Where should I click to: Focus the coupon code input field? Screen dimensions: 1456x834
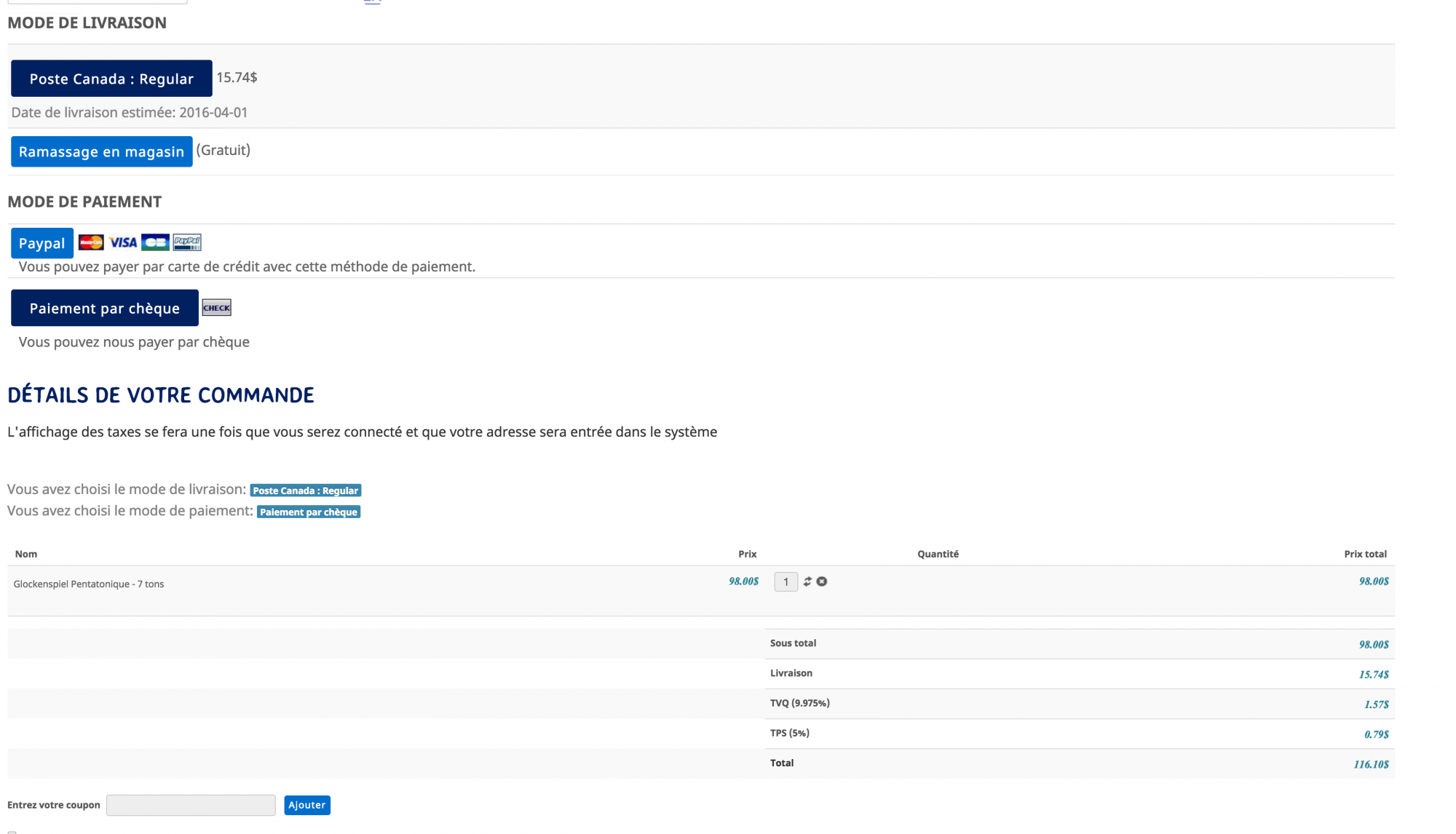(x=191, y=805)
